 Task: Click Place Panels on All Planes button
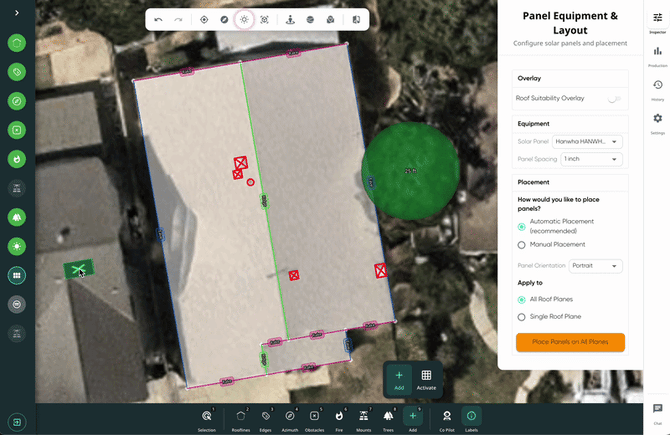[570, 342]
